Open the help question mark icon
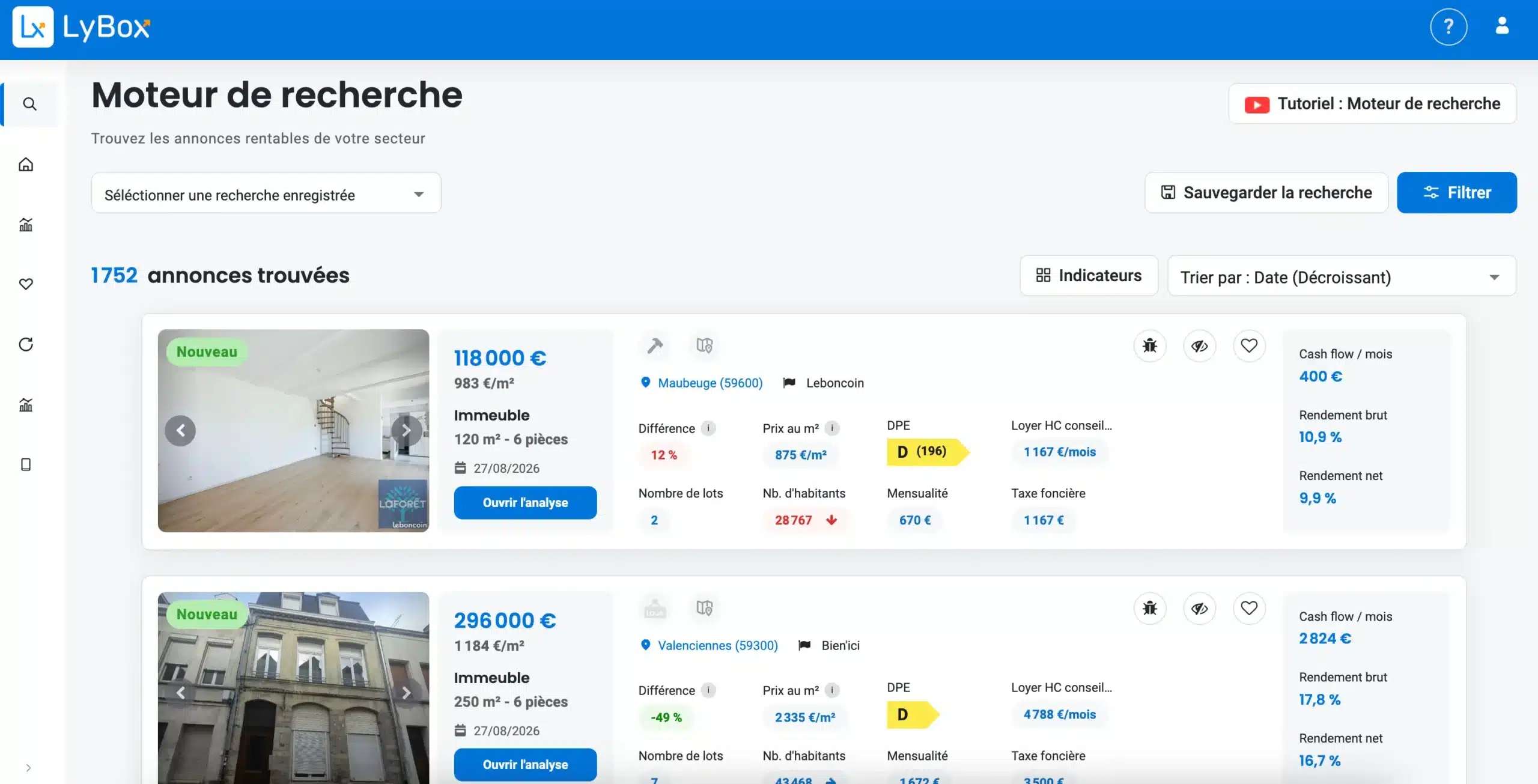 pyautogui.click(x=1448, y=27)
